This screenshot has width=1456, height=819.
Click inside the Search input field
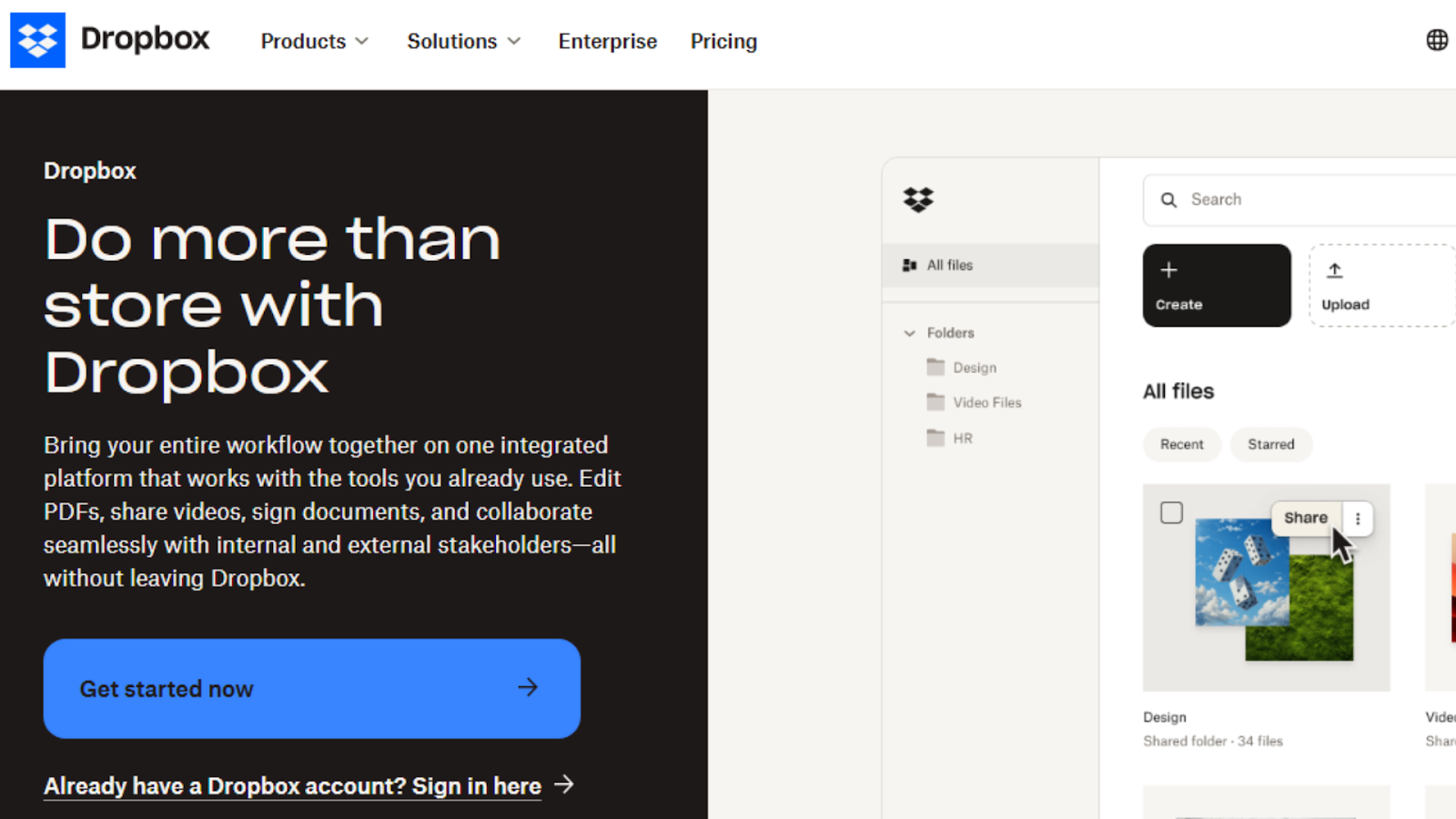coord(1274,199)
